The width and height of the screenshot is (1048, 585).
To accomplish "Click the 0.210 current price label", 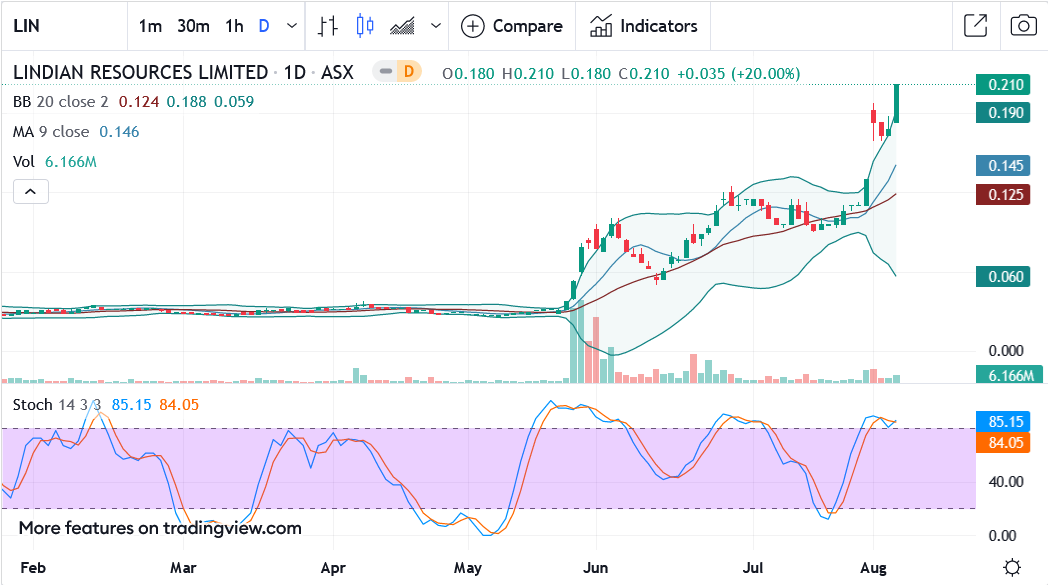I will [1003, 85].
